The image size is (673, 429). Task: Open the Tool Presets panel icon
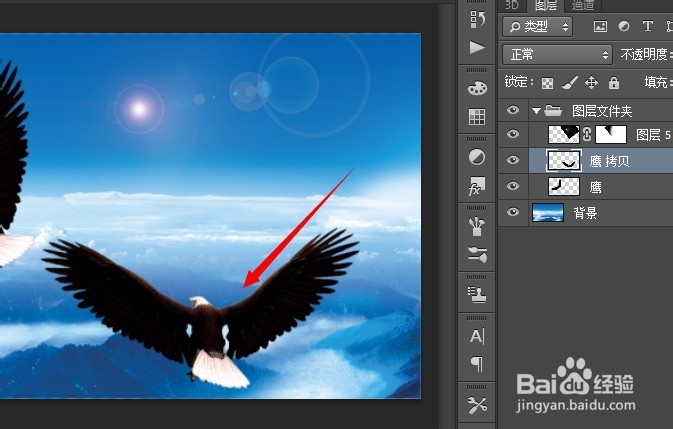pos(477,405)
